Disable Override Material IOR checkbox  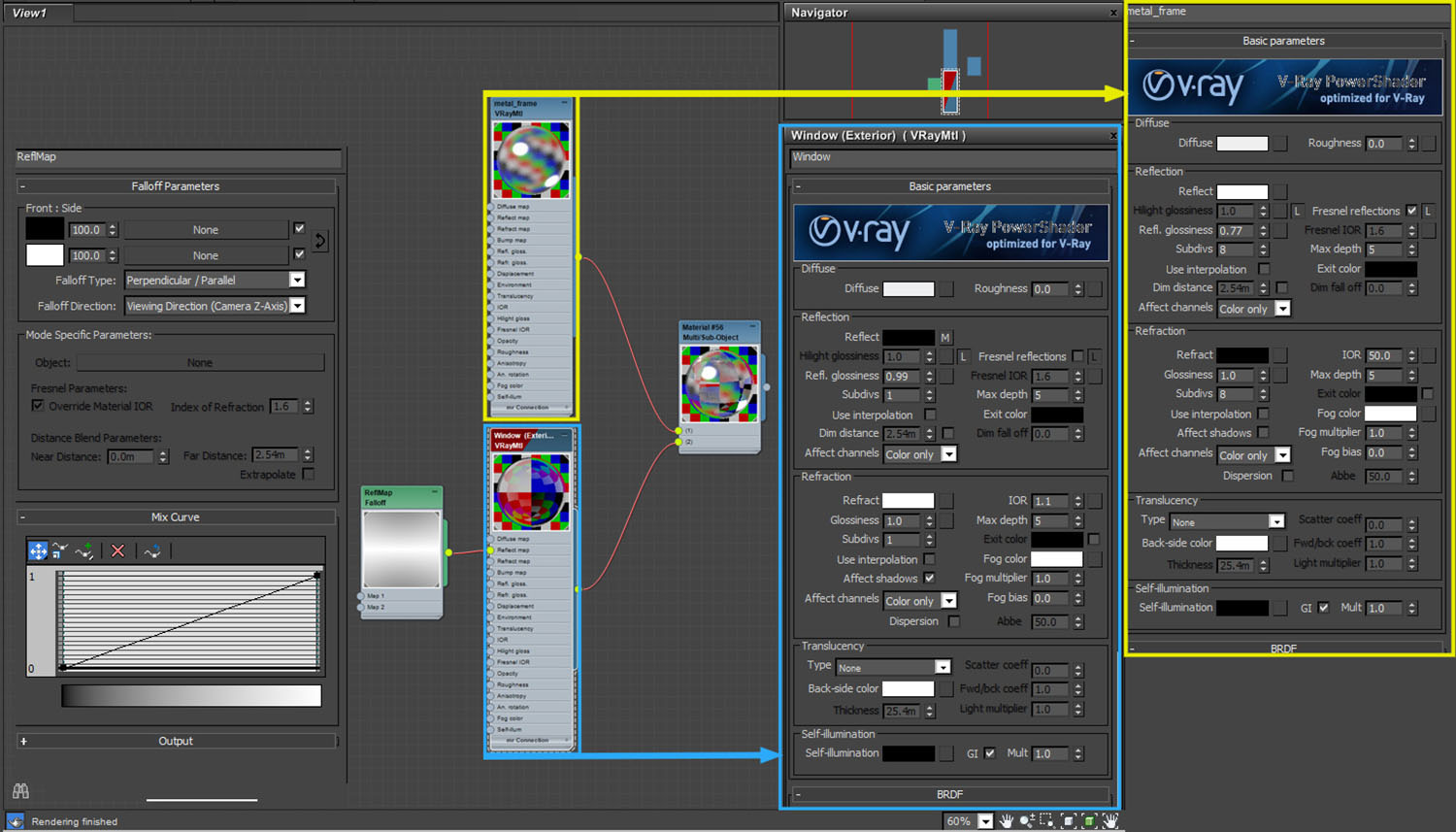38,406
